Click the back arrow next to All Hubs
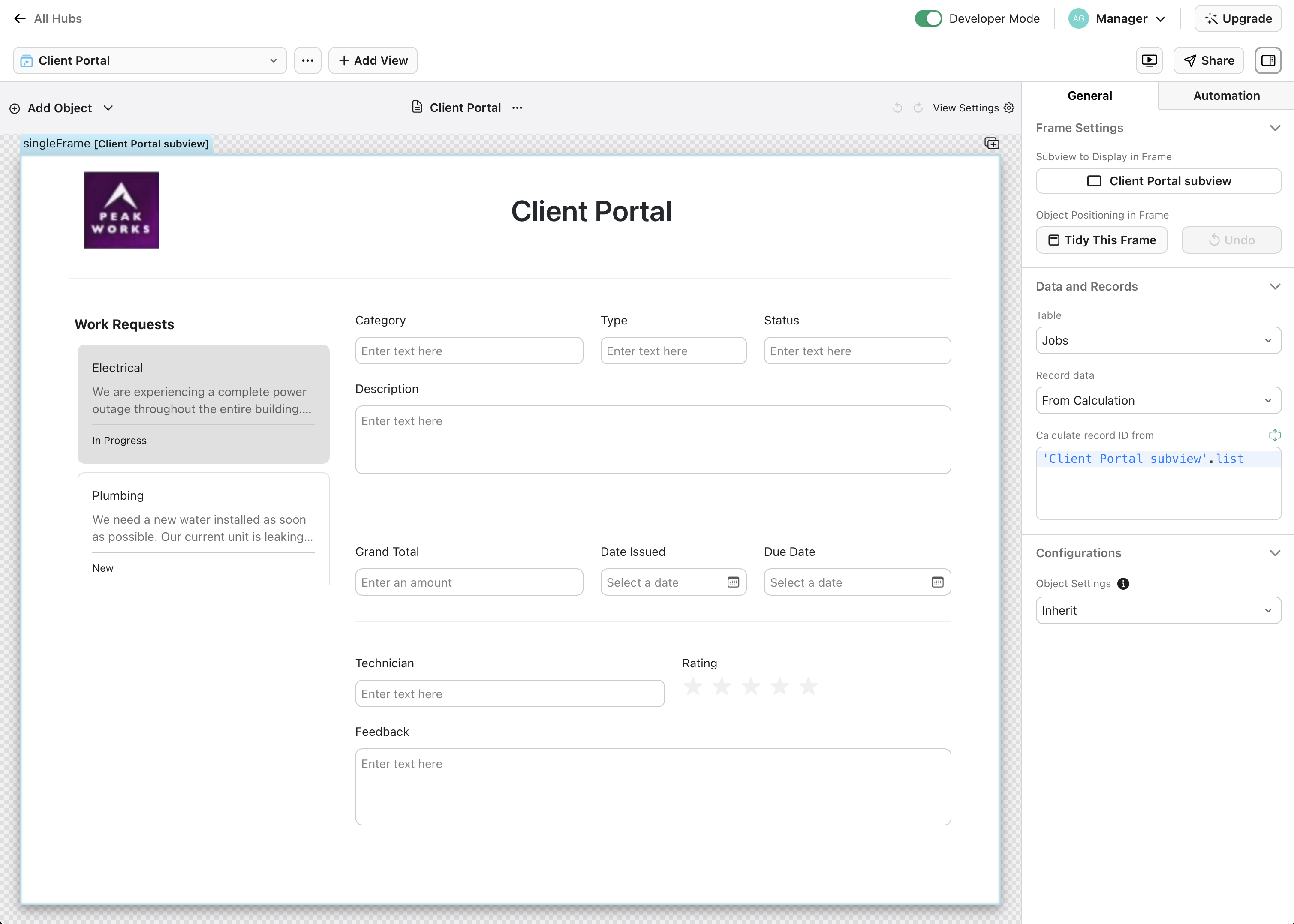Screen dimensions: 1294x924 [20, 18]
